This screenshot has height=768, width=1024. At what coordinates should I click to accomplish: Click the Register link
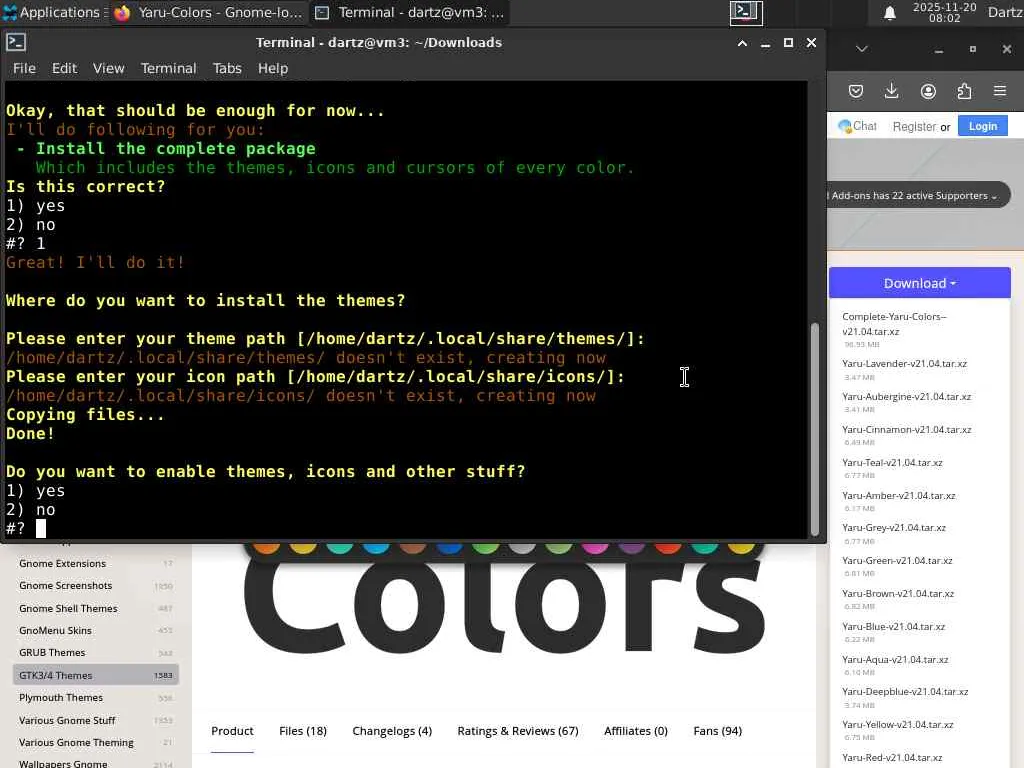pos(914,127)
